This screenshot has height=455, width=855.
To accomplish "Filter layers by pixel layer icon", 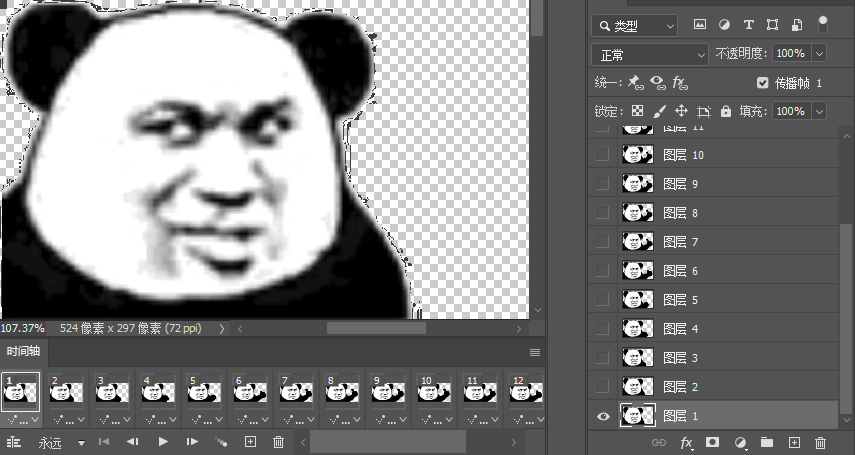I will click(700, 25).
